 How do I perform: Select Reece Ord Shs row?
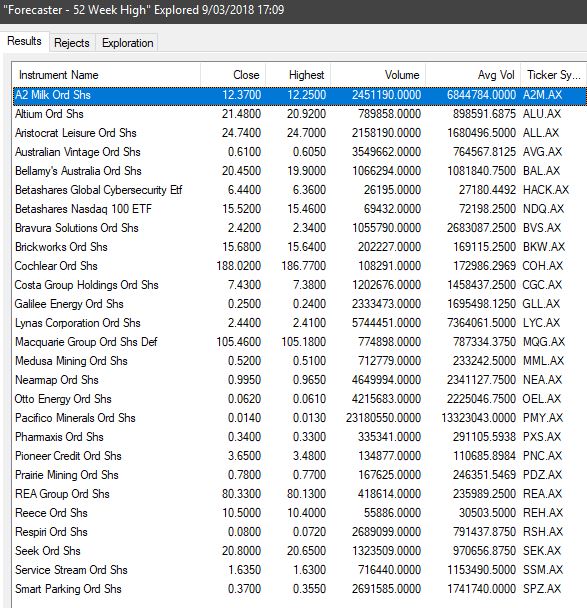pos(300,513)
